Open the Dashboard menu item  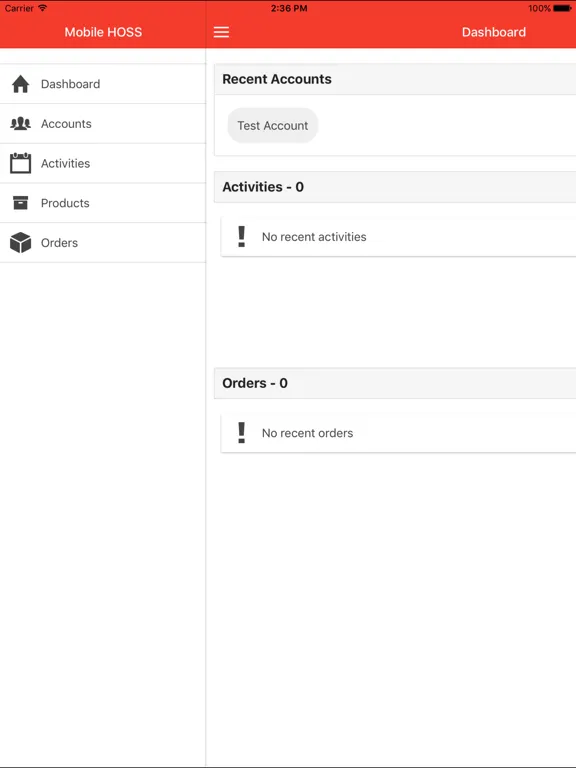point(103,84)
